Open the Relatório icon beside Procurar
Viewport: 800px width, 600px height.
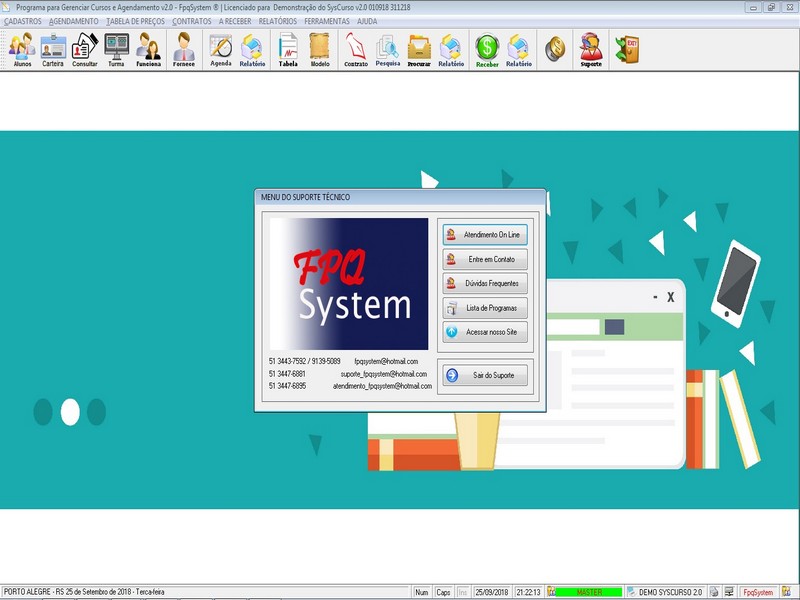tap(451, 50)
